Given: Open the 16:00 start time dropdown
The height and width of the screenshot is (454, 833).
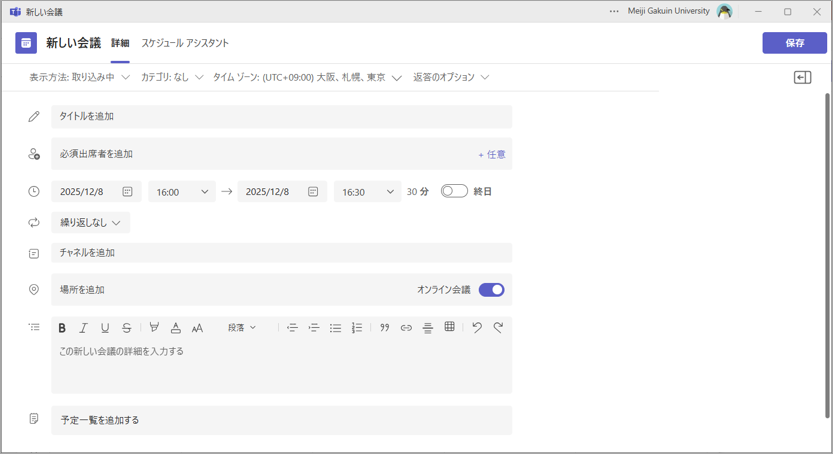Looking at the screenshot, I should click(182, 192).
